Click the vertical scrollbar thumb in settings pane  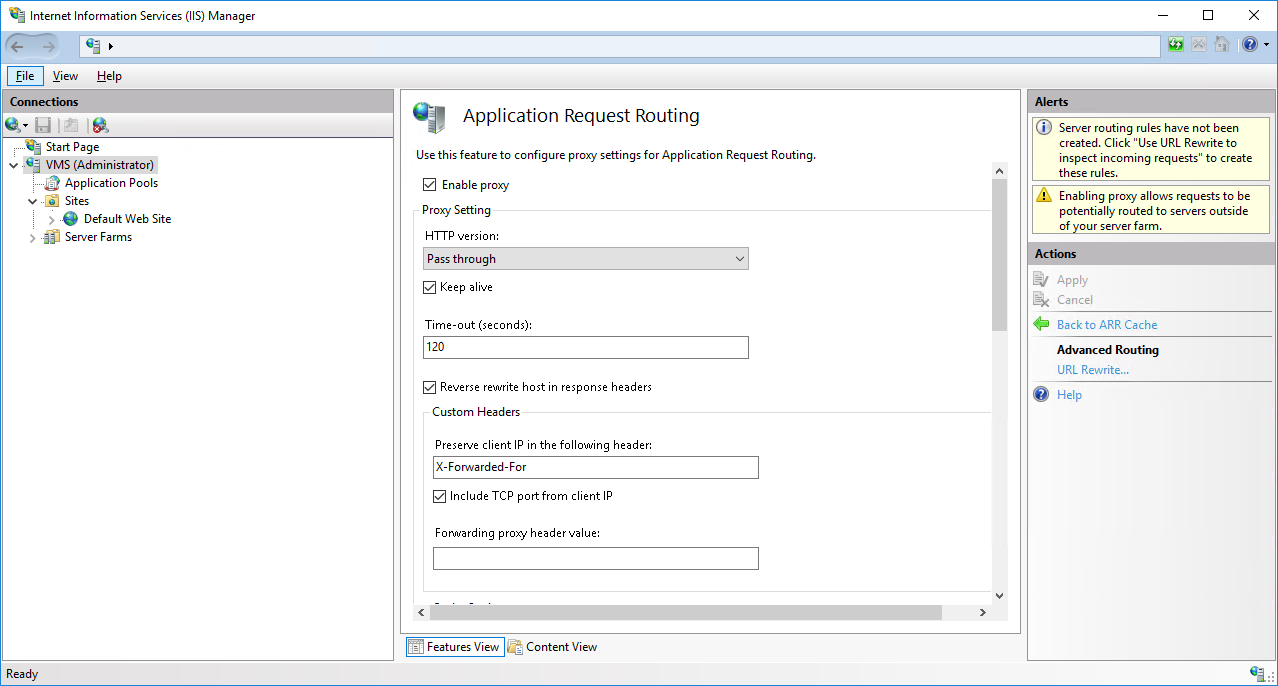pos(1000,255)
